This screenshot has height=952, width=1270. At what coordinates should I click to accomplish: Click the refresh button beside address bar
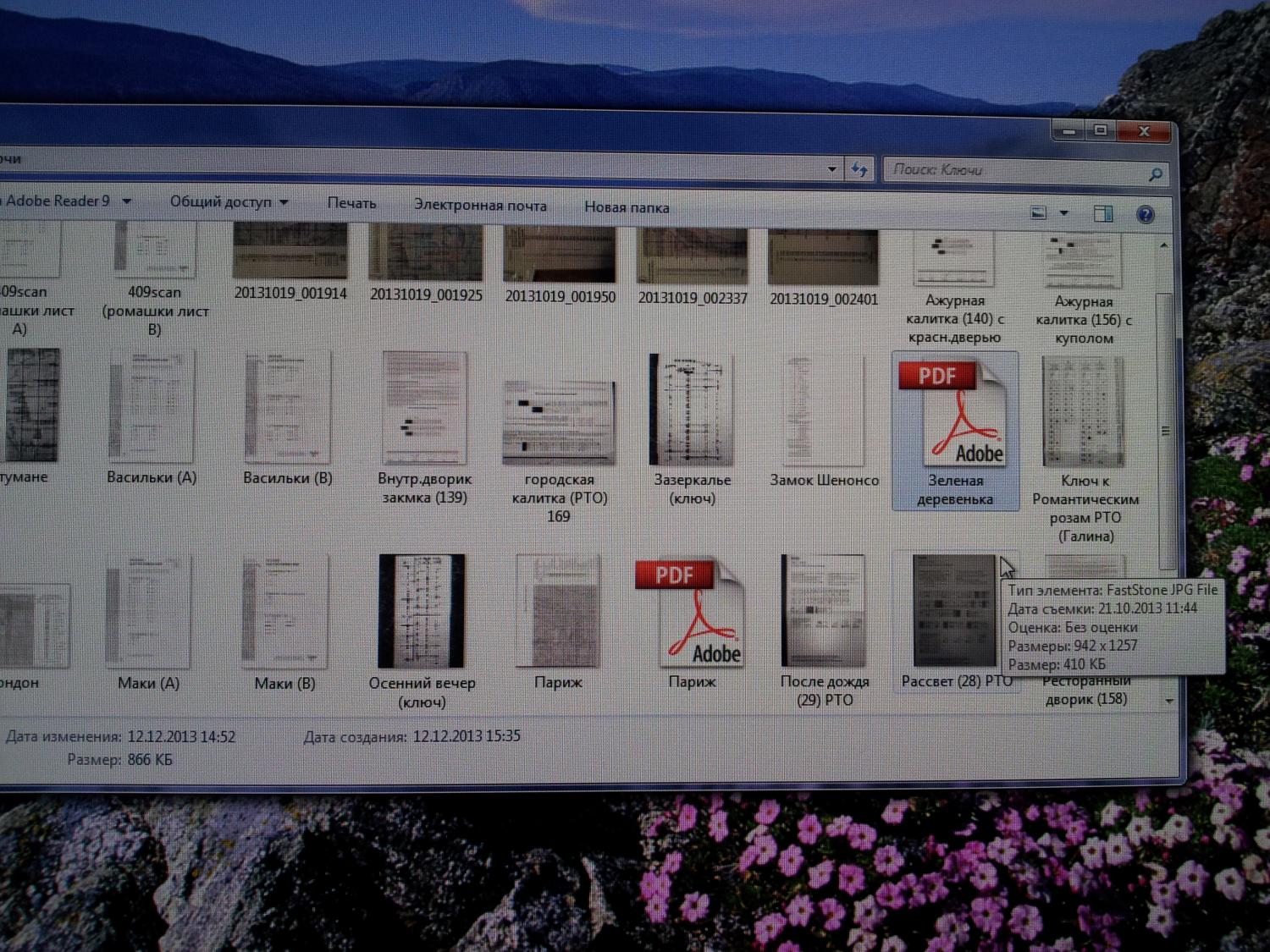pyautogui.click(x=859, y=169)
